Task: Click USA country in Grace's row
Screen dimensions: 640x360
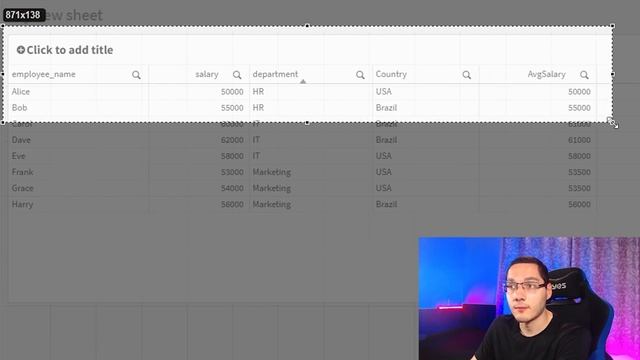Action: click(x=383, y=188)
